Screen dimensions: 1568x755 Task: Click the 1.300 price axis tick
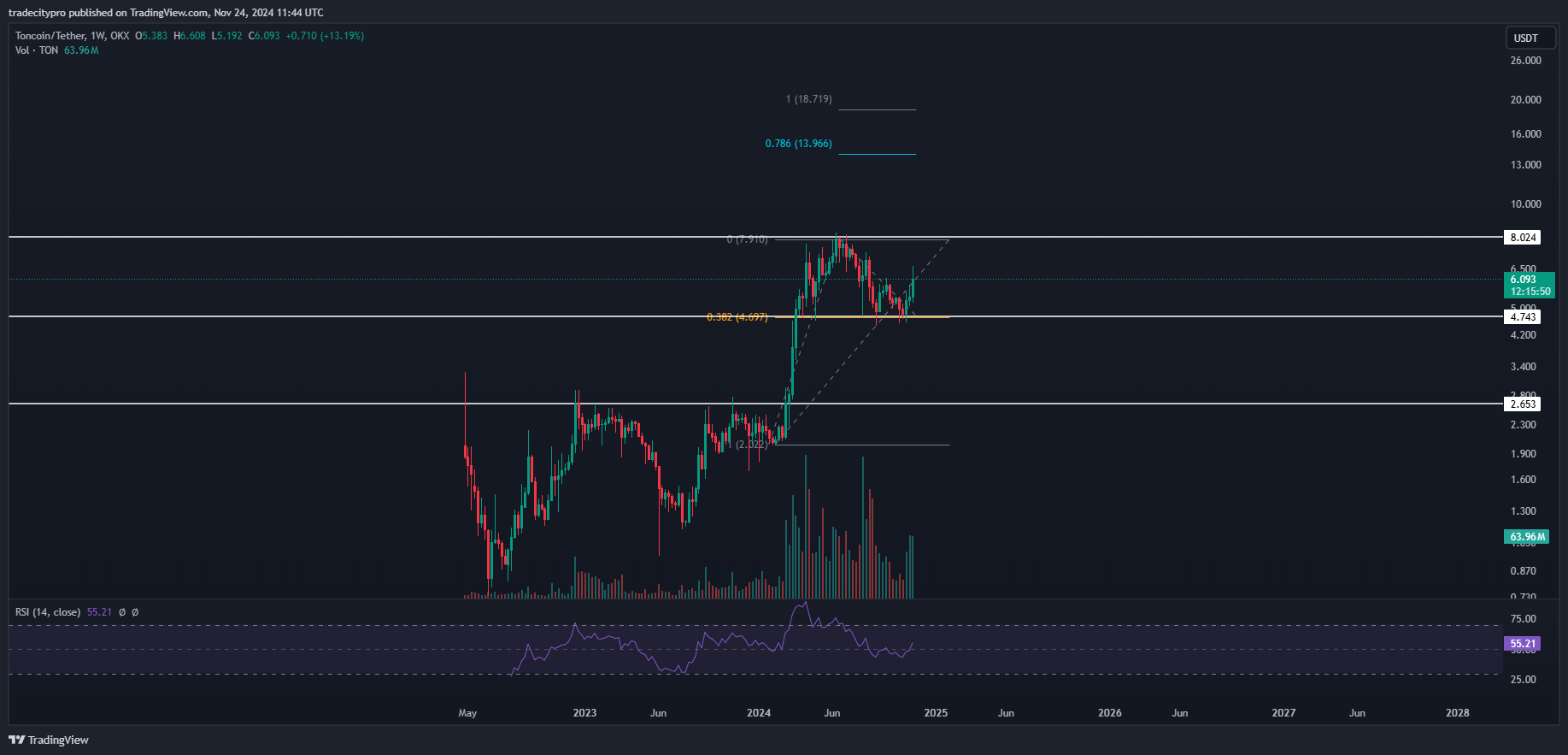[1524, 511]
